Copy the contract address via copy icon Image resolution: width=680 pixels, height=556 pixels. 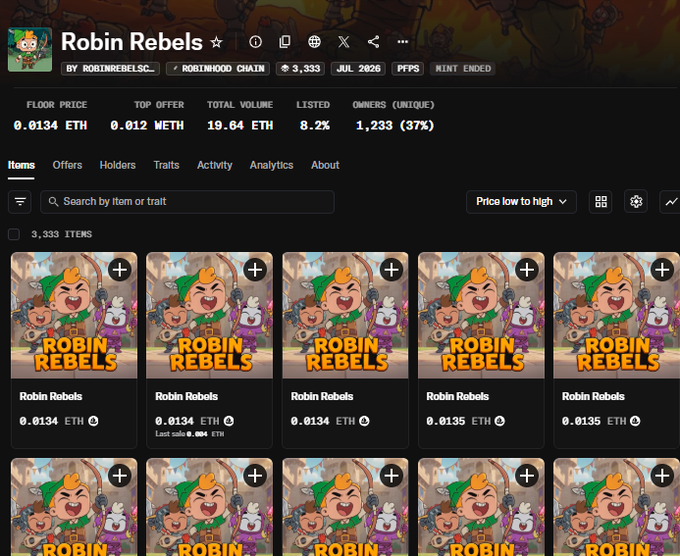285,42
